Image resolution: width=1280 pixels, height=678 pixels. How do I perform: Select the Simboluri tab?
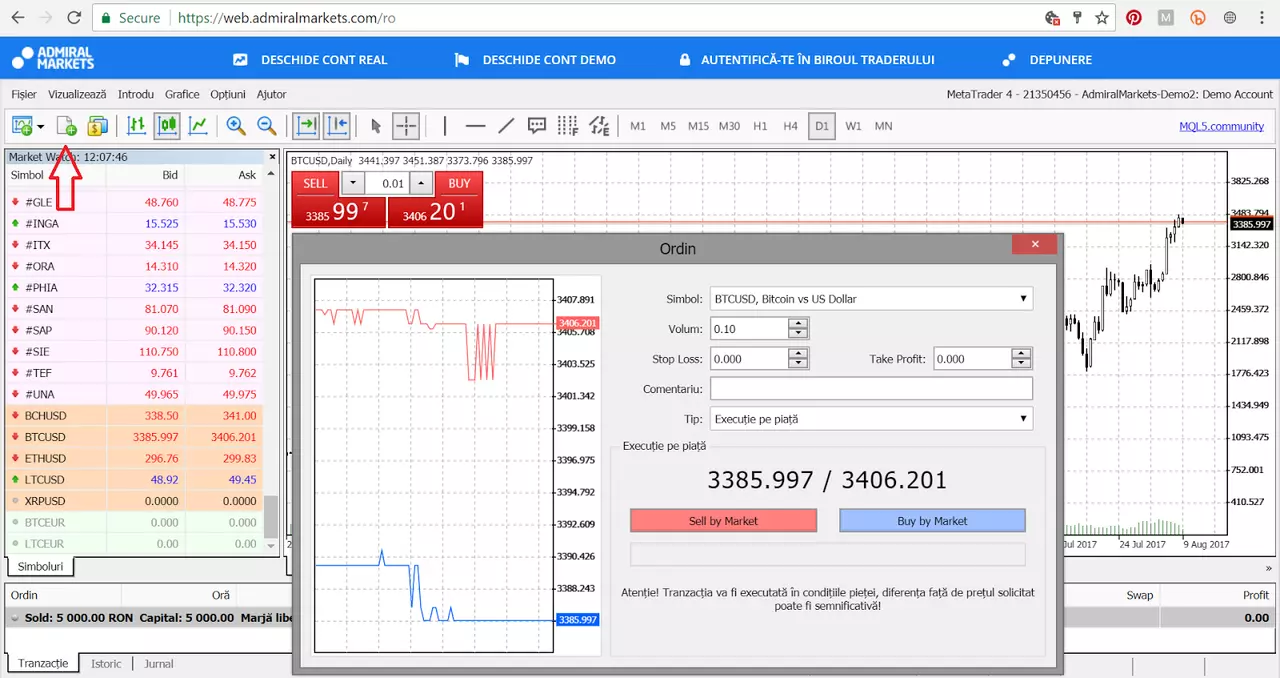click(41, 567)
